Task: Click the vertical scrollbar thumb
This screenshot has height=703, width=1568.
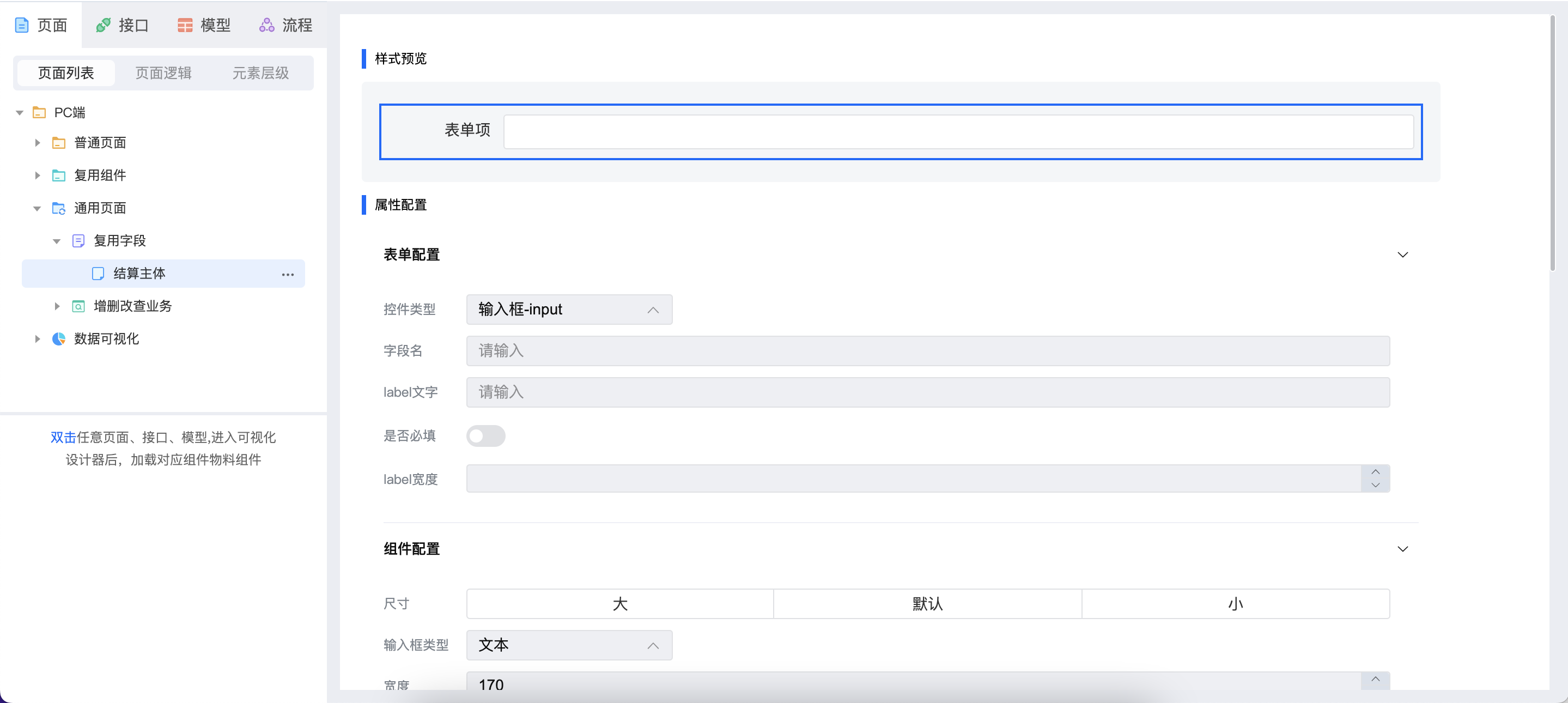Action: (1552, 143)
